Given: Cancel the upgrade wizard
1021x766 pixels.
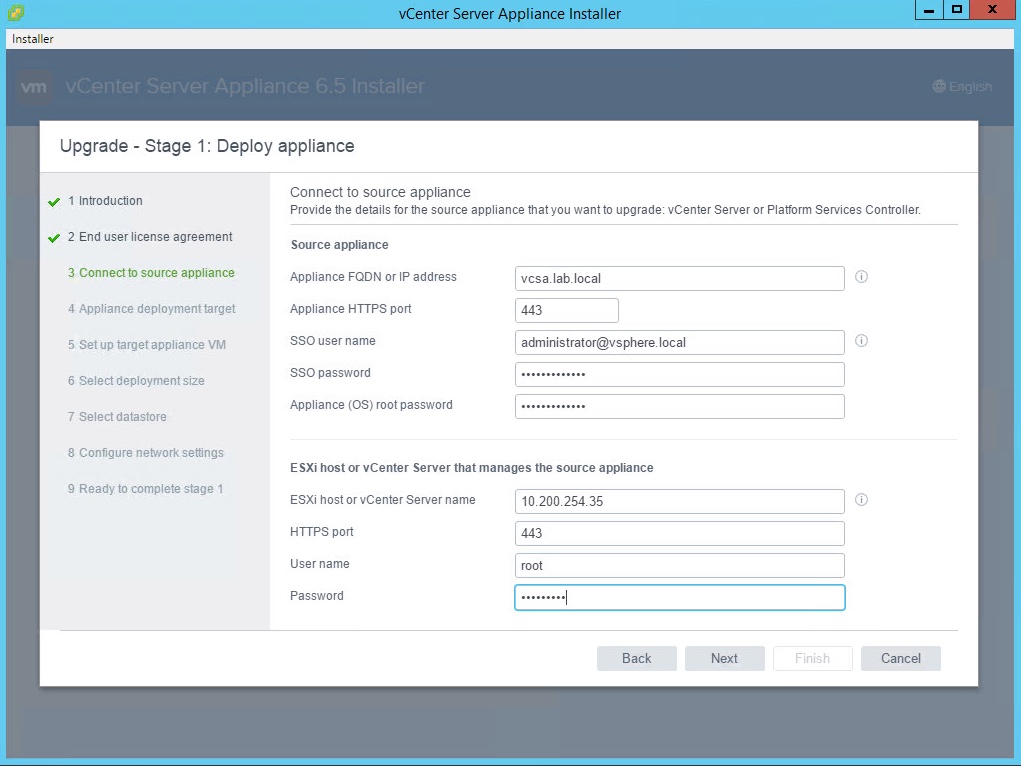Looking at the screenshot, I should coord(900,658).
